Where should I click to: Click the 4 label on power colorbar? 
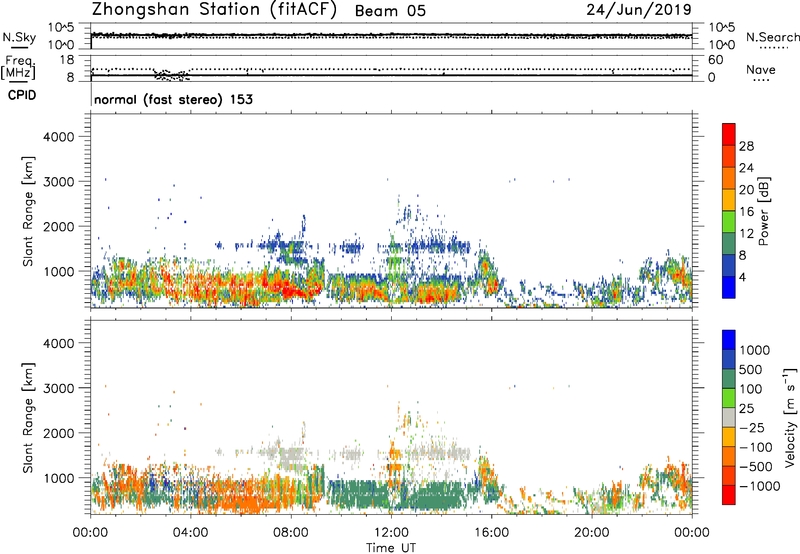click(743, 278)
